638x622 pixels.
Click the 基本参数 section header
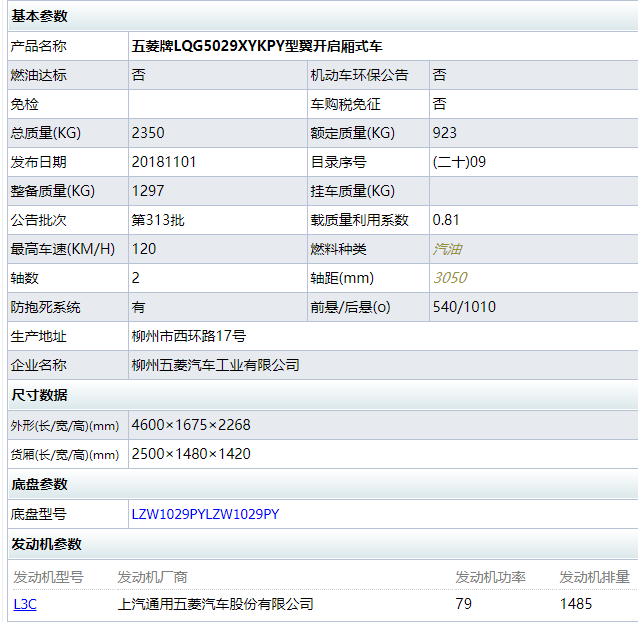point(39,16)
